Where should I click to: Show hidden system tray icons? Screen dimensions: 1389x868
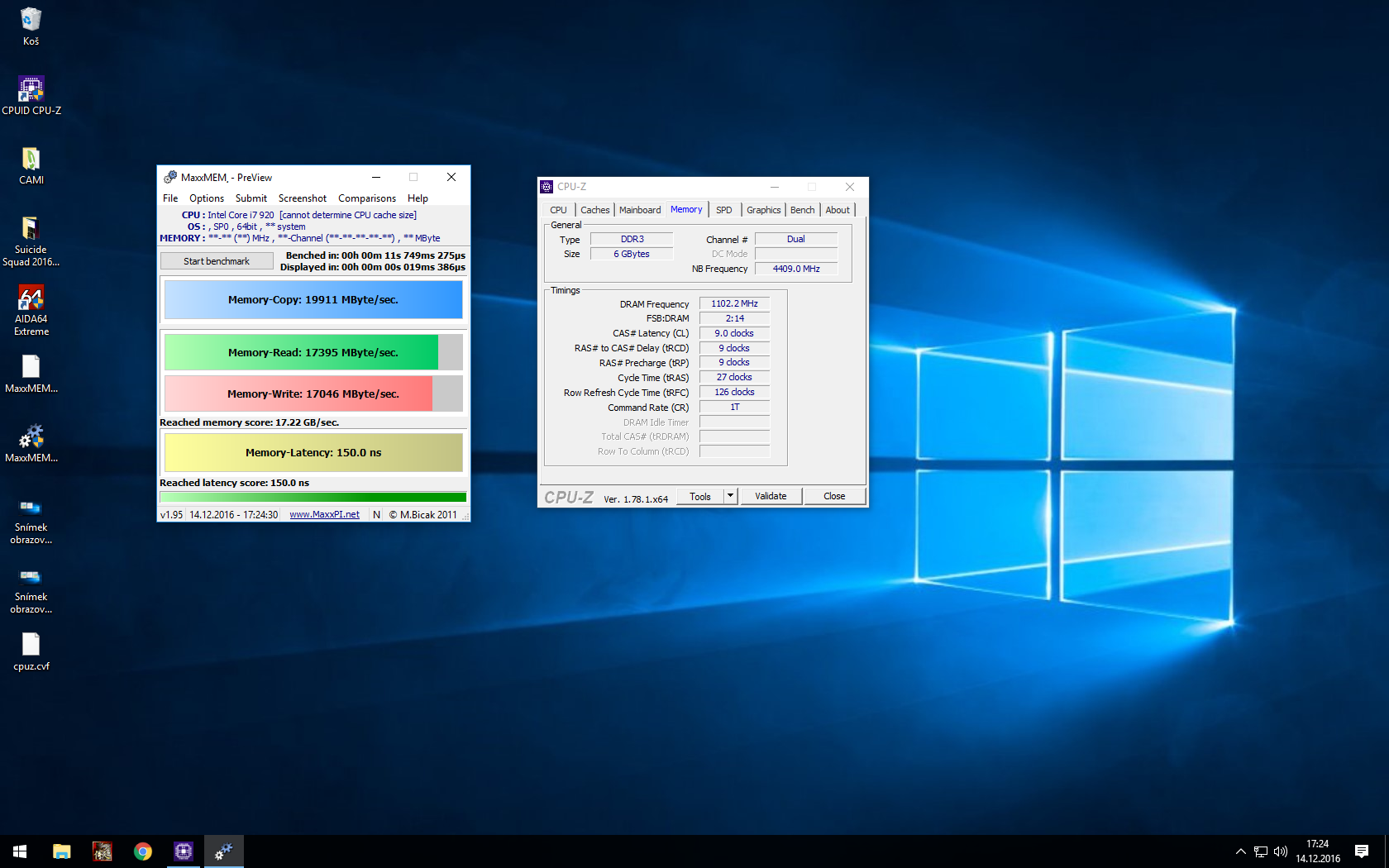tap(1240, 851)
